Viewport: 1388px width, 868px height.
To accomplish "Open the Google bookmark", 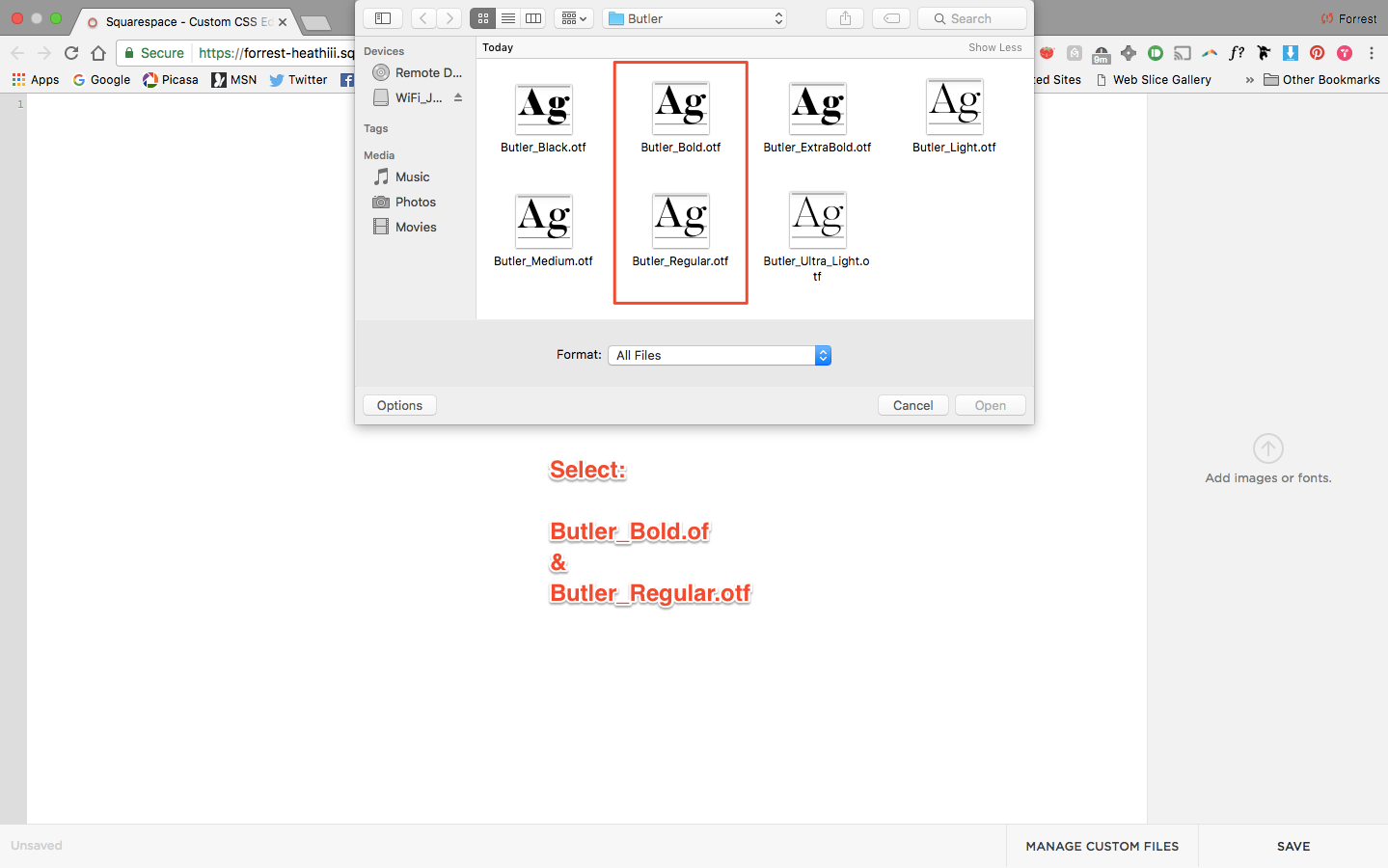I will 101,80.
